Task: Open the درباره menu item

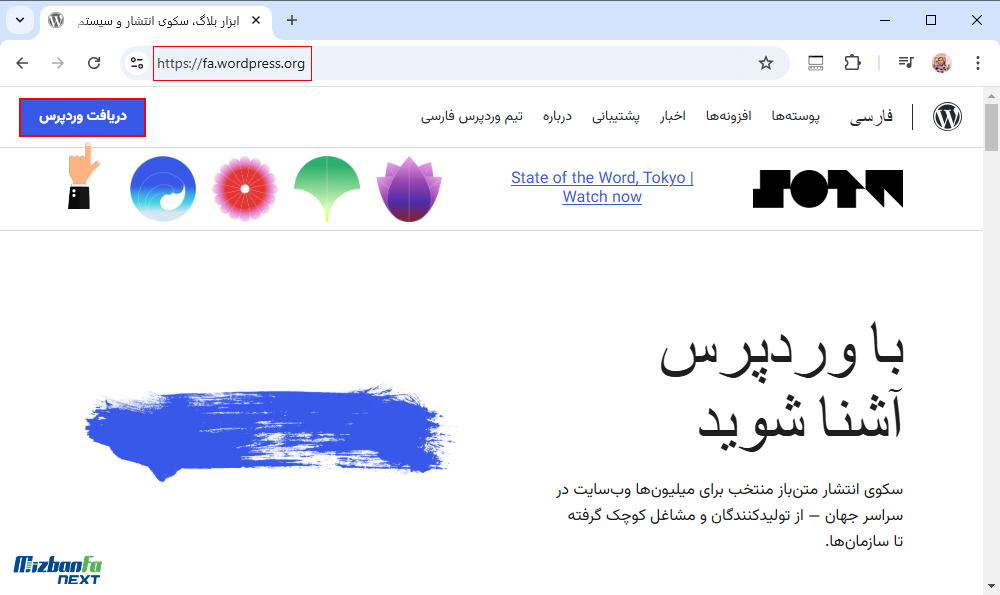Action: (557, 116)
